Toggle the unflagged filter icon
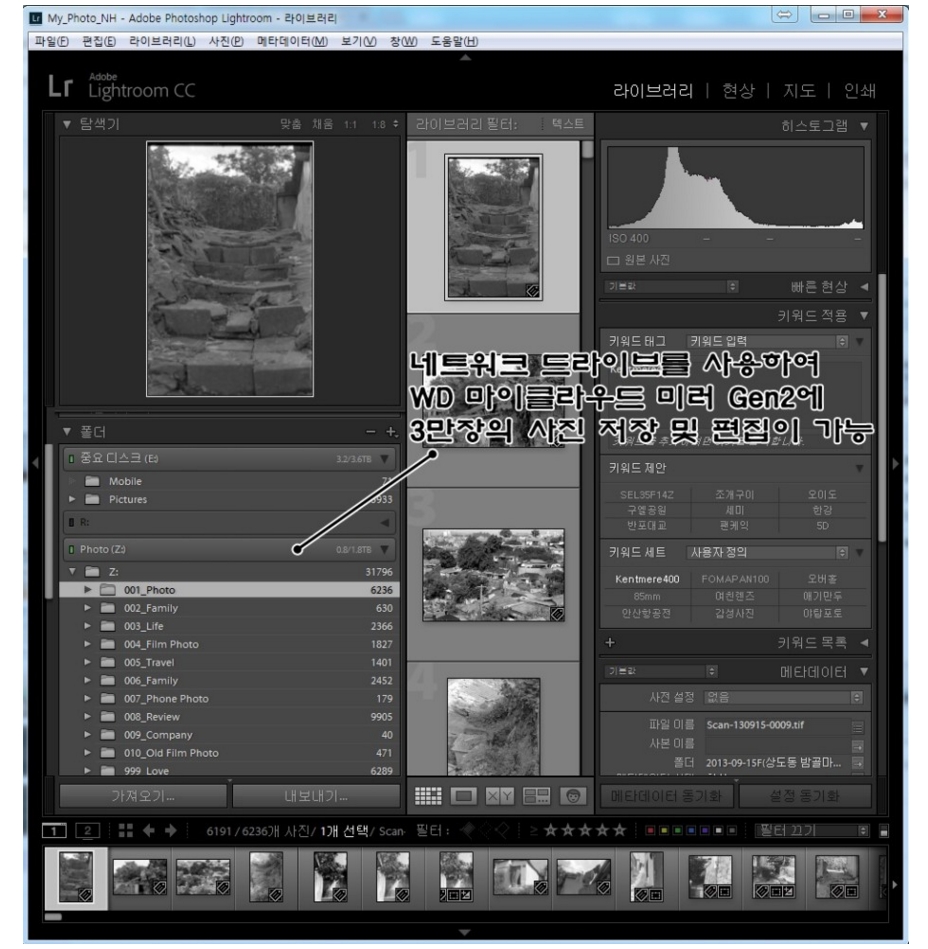The width and height of the screenshot is (928, 949). coord(485,830)
